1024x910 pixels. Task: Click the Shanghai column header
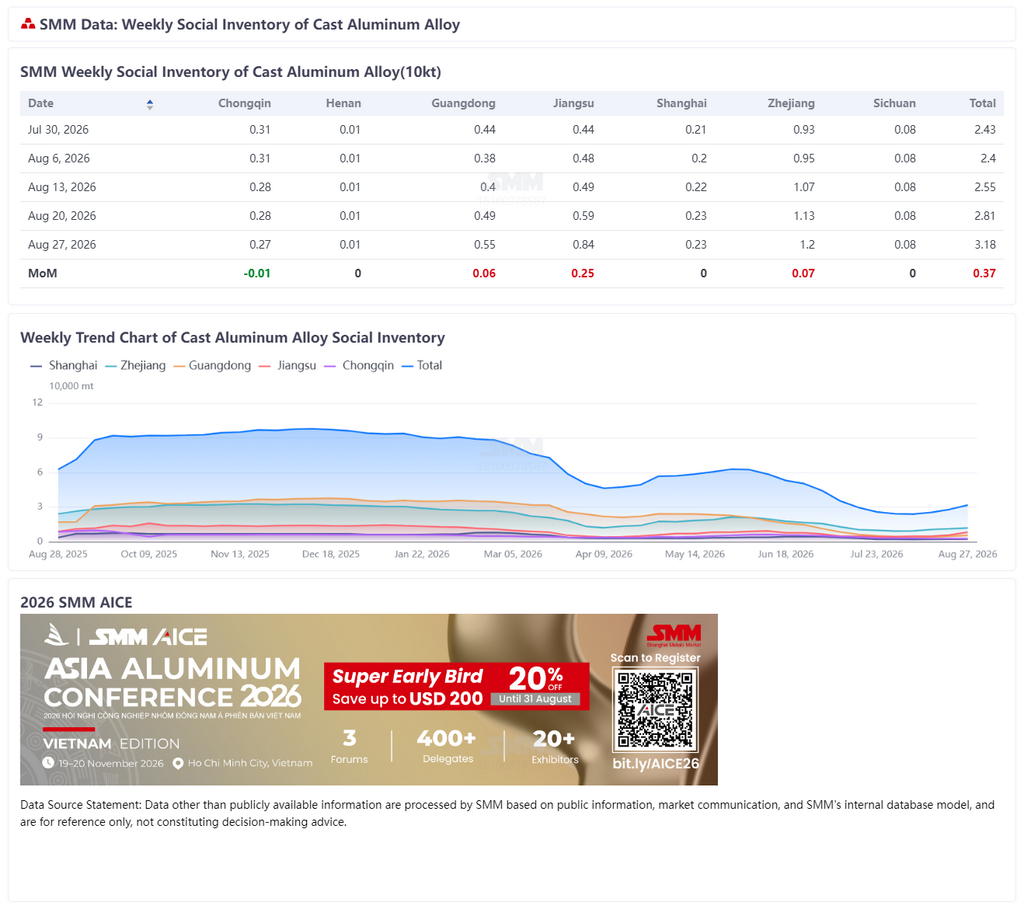pyautogui.click(x=681, y=103)
